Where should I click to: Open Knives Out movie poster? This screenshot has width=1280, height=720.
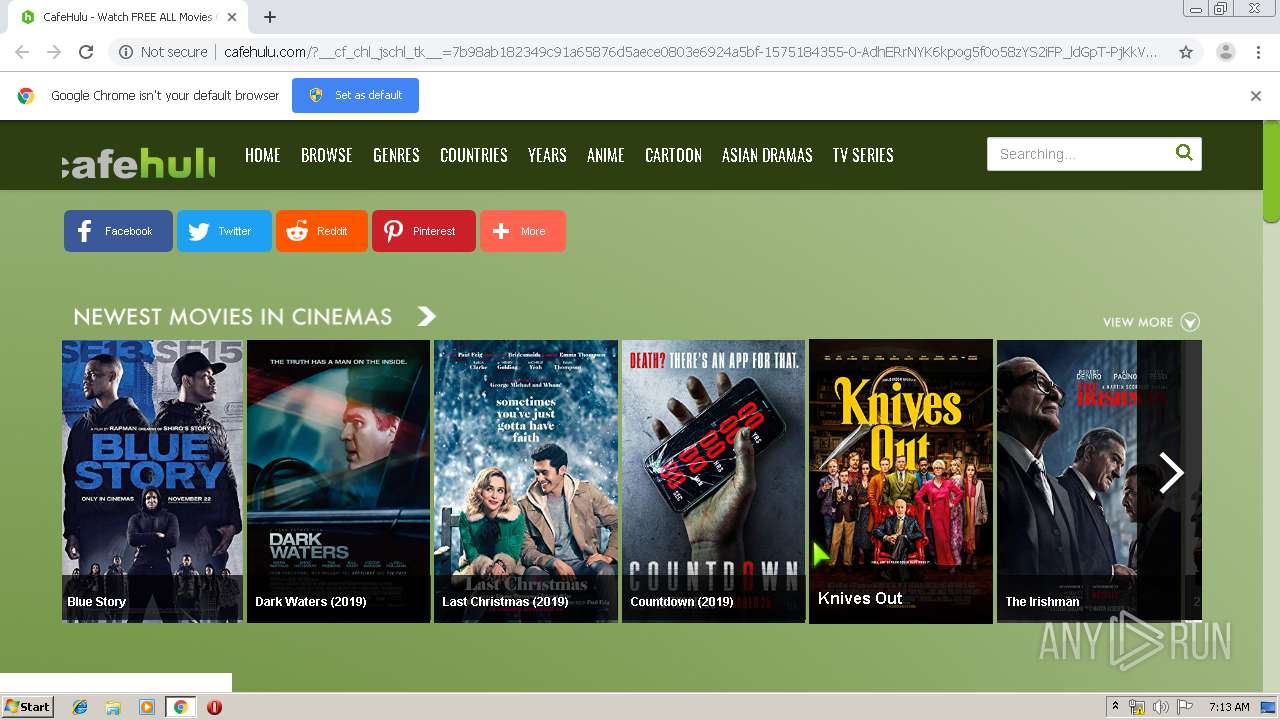(x=901, y=481)
